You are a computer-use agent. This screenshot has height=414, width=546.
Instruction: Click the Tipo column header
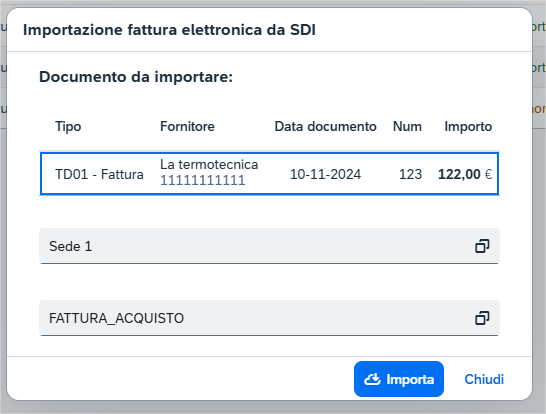pyautogui.click(x=68, y=126)
